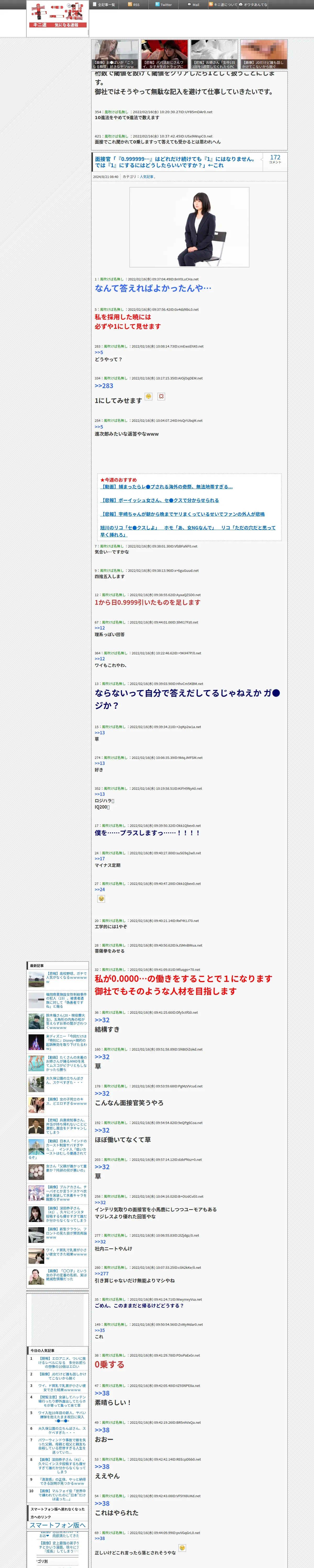Click the 鈴木福 article thumbnail

coord(36,1021)
